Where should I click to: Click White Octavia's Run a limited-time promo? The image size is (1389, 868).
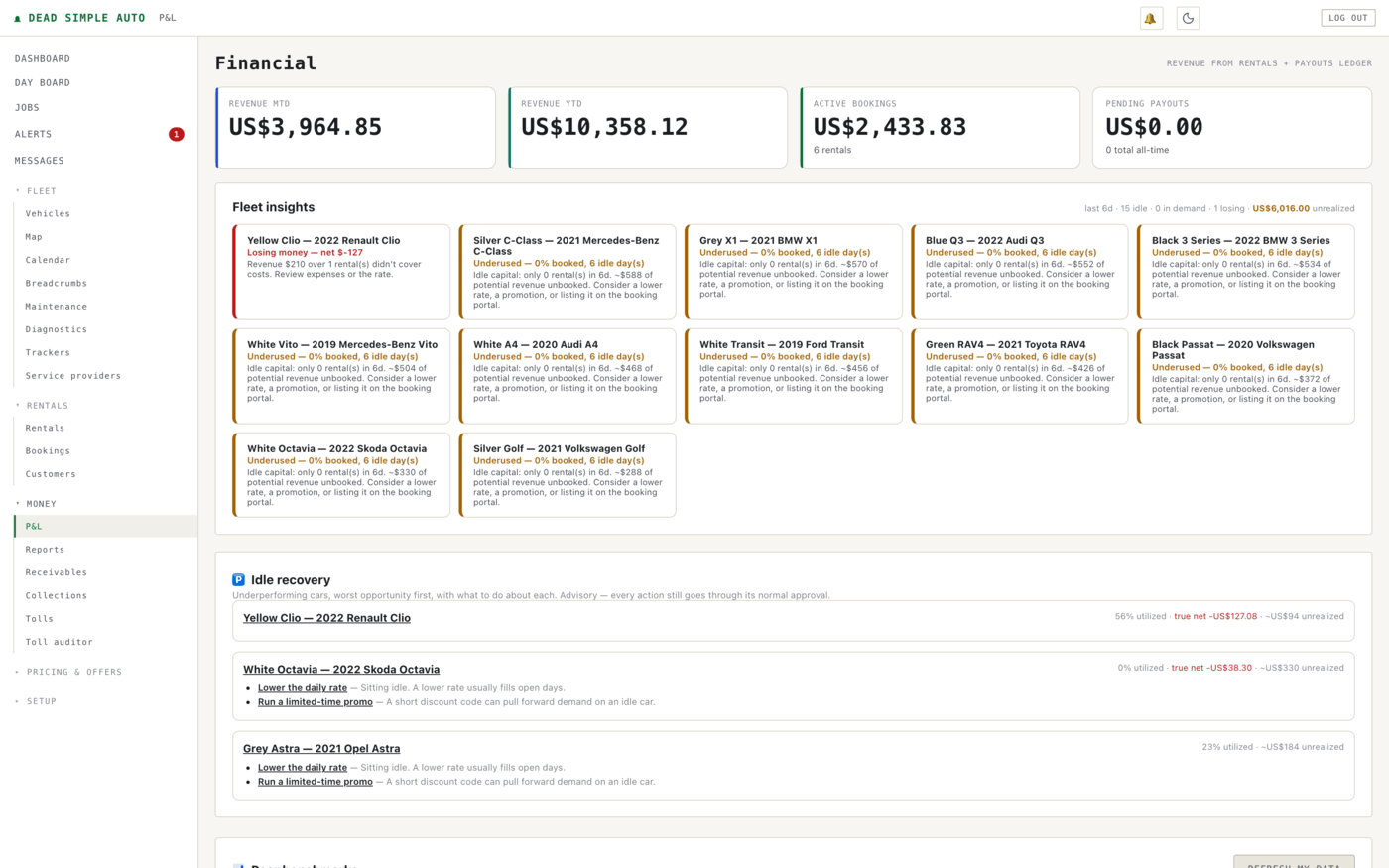[x=316, y=702]
